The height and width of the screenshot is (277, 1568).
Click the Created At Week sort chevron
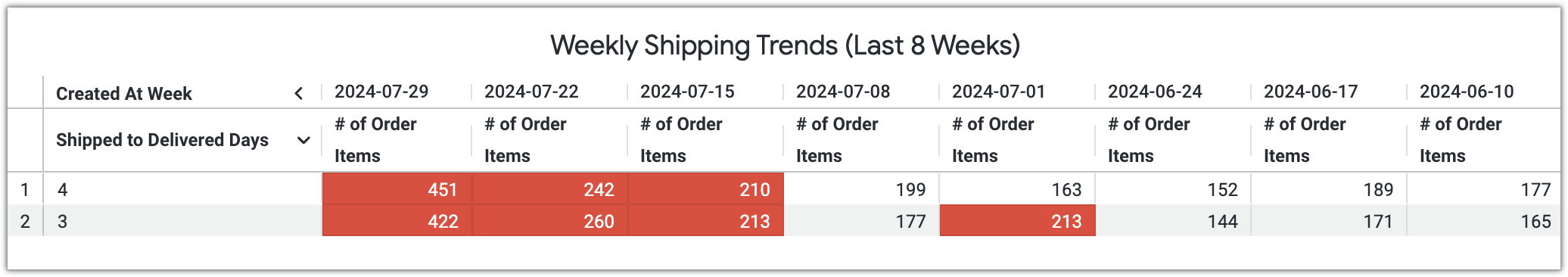[x=299, y=93]
